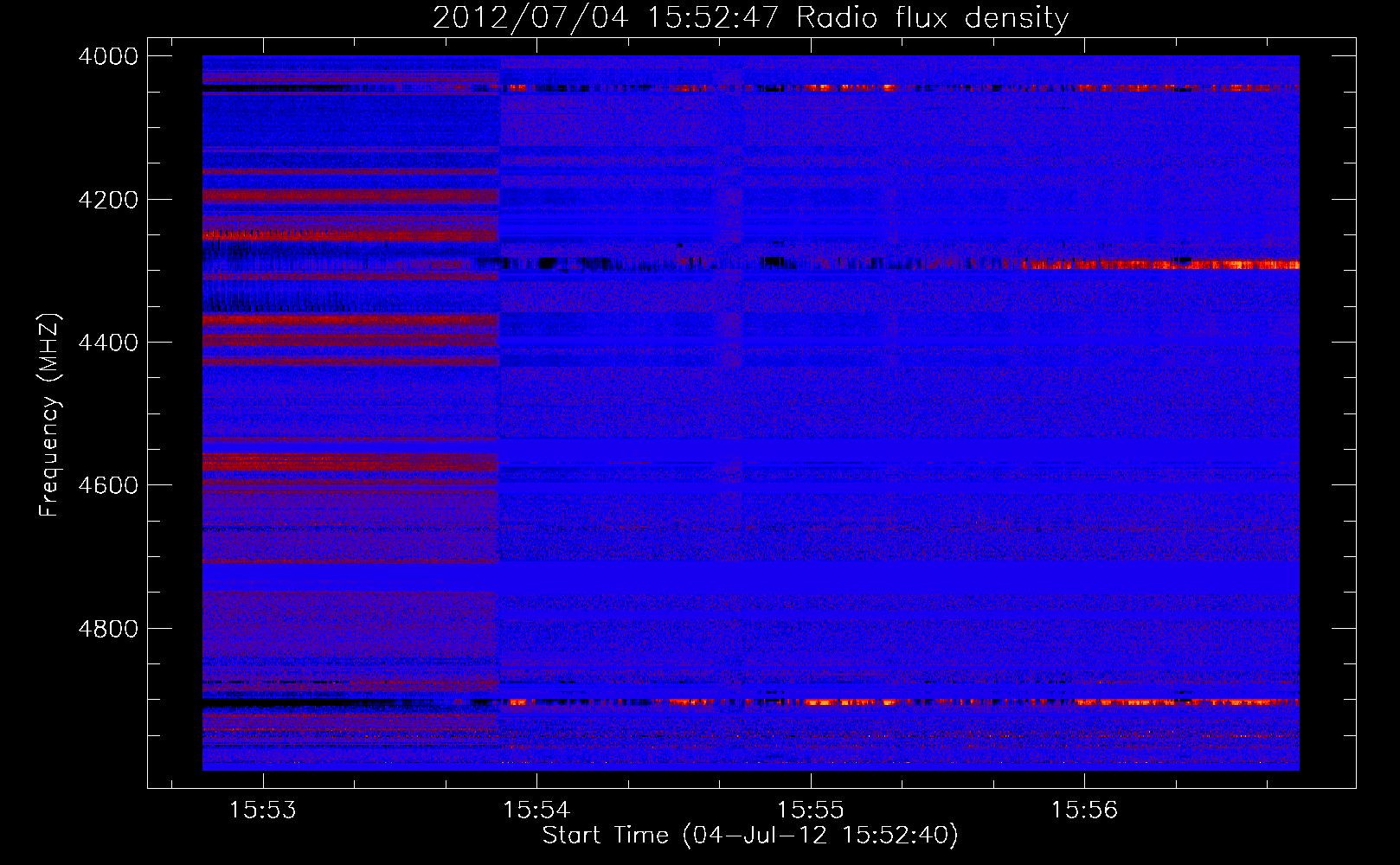This screenshot has height=865, width=1400.
Task: Click the "Frequency (MHZ)" axis title
Action: (49, 415)
